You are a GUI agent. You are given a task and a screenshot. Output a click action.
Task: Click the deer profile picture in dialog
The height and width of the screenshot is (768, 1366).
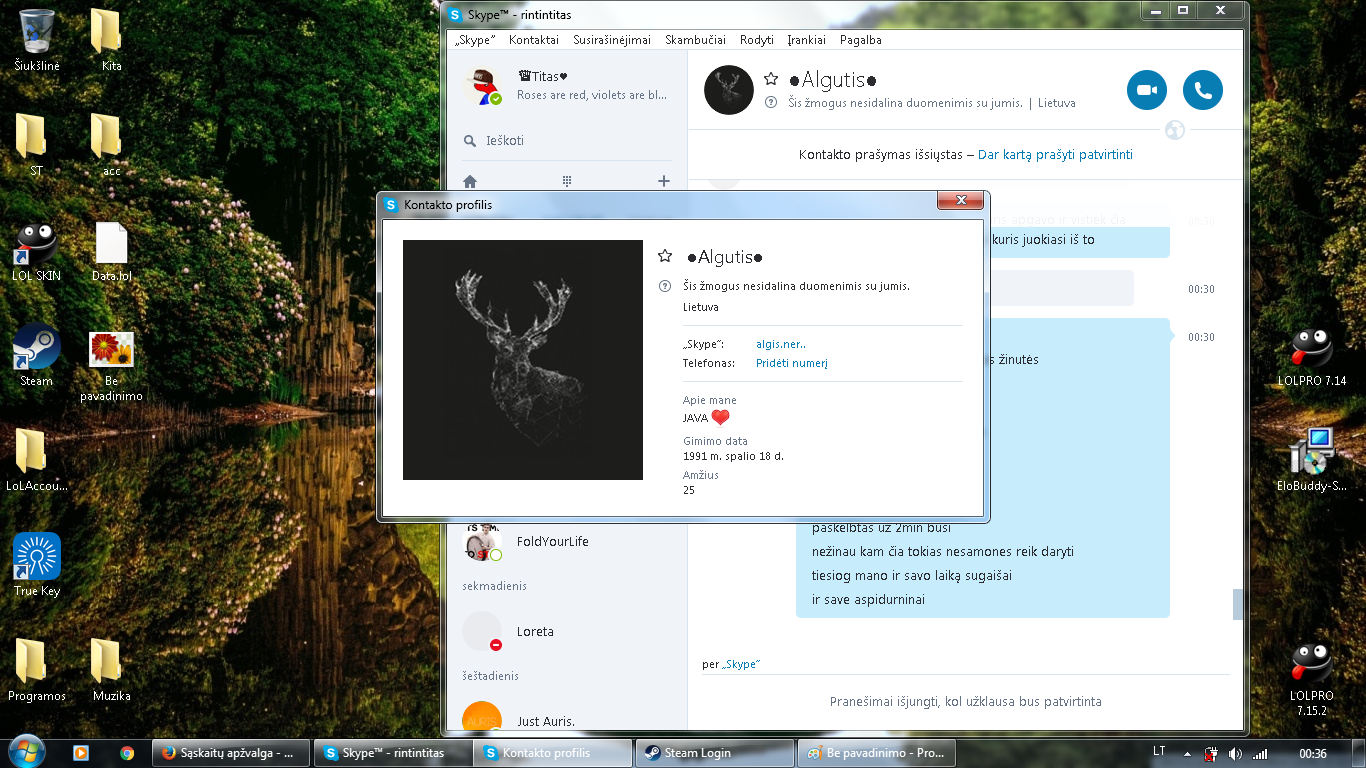tap(523, 360)
